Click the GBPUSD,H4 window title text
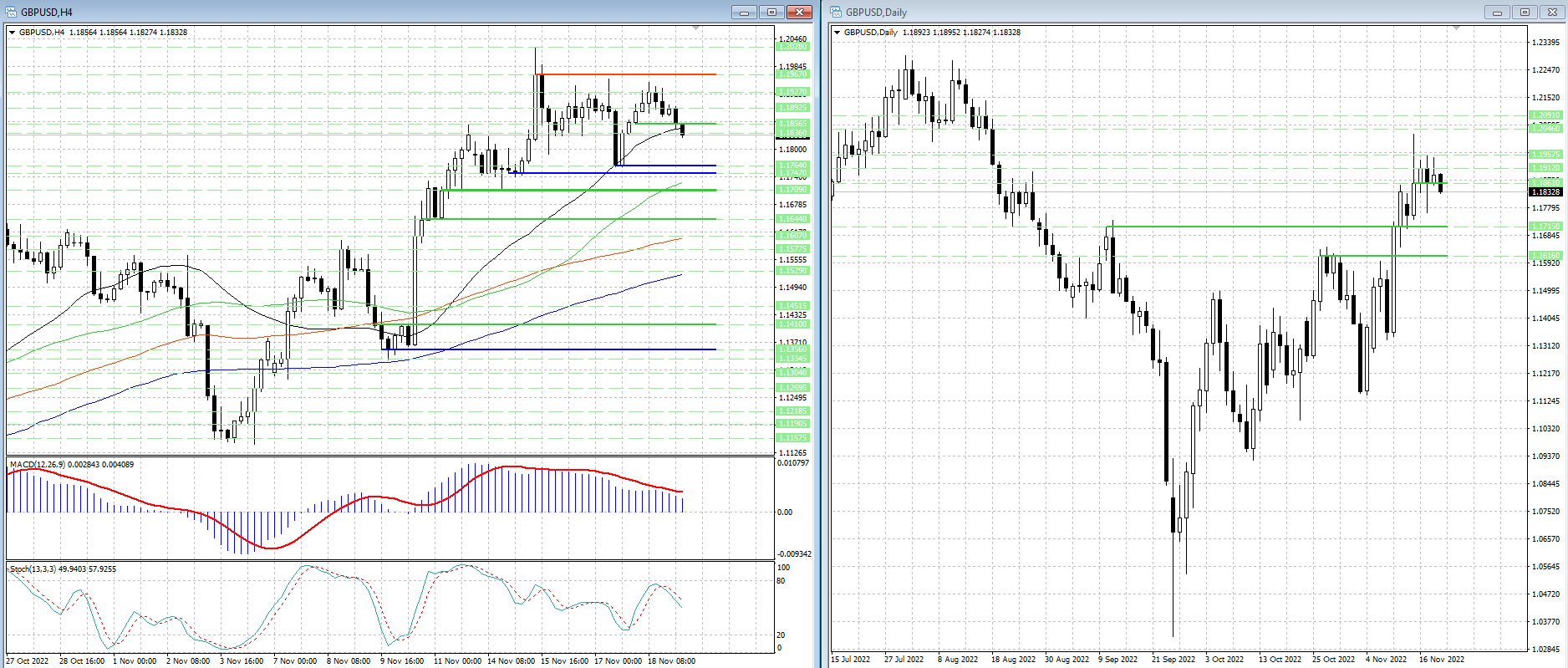 point(47,12)
